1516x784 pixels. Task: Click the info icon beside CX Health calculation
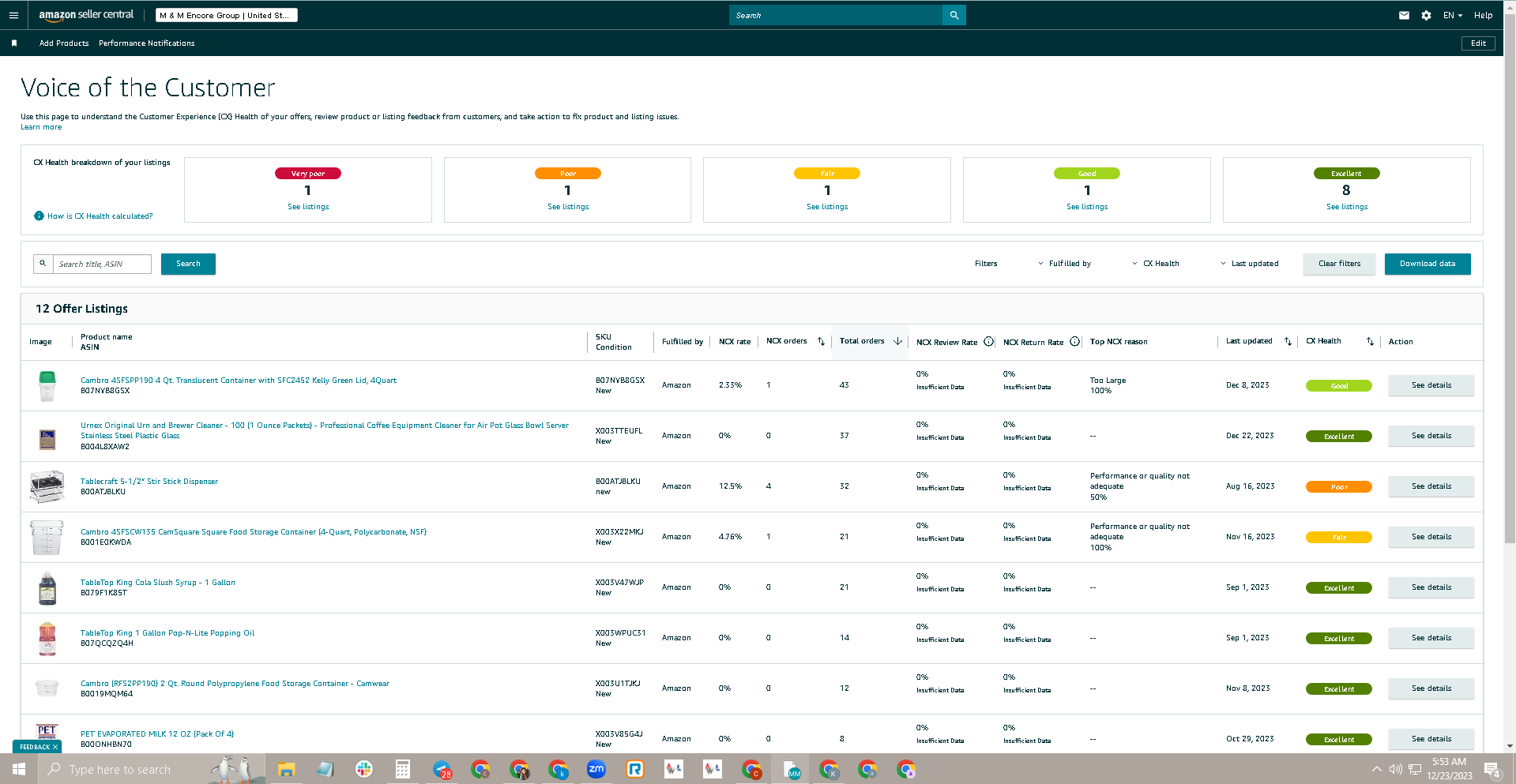pyautogui.click(x=39, y=216)
